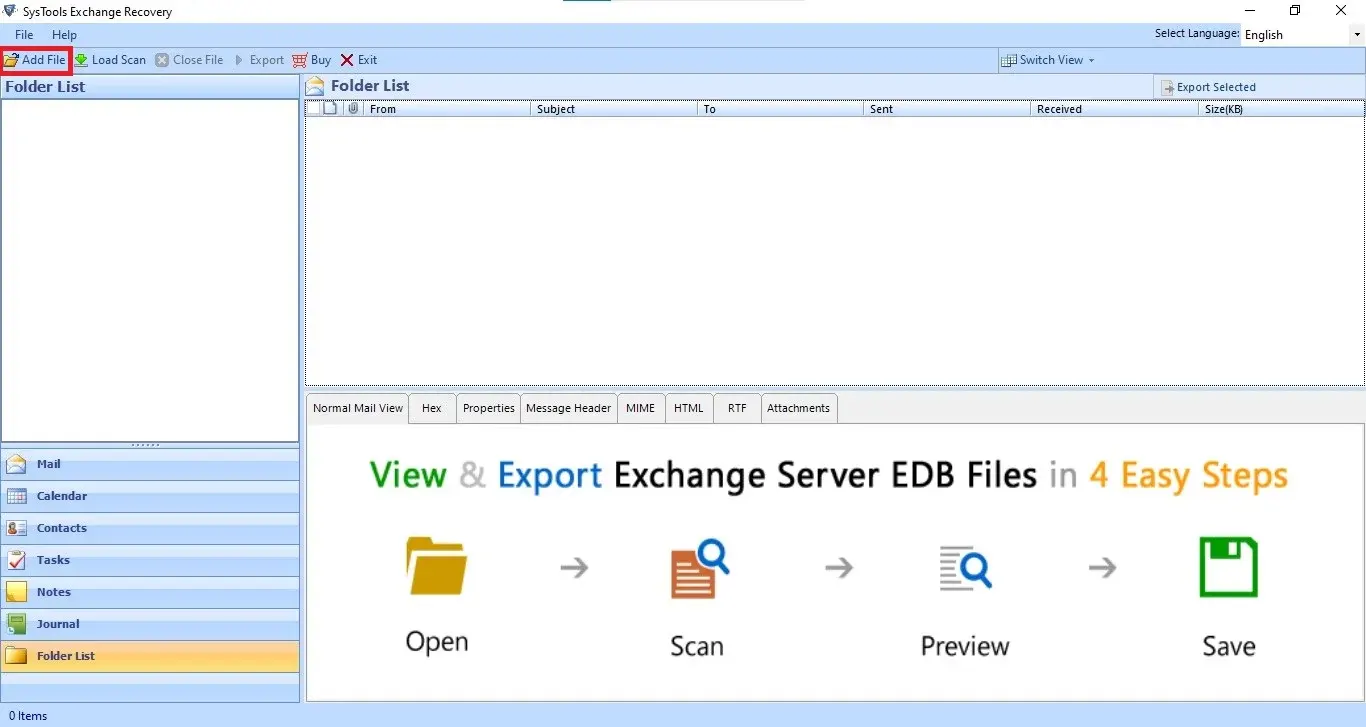The height and width of the screenshot is (727, 1366).
Task: Click the Close File toolbar button
Action: (x=189, y=60)
